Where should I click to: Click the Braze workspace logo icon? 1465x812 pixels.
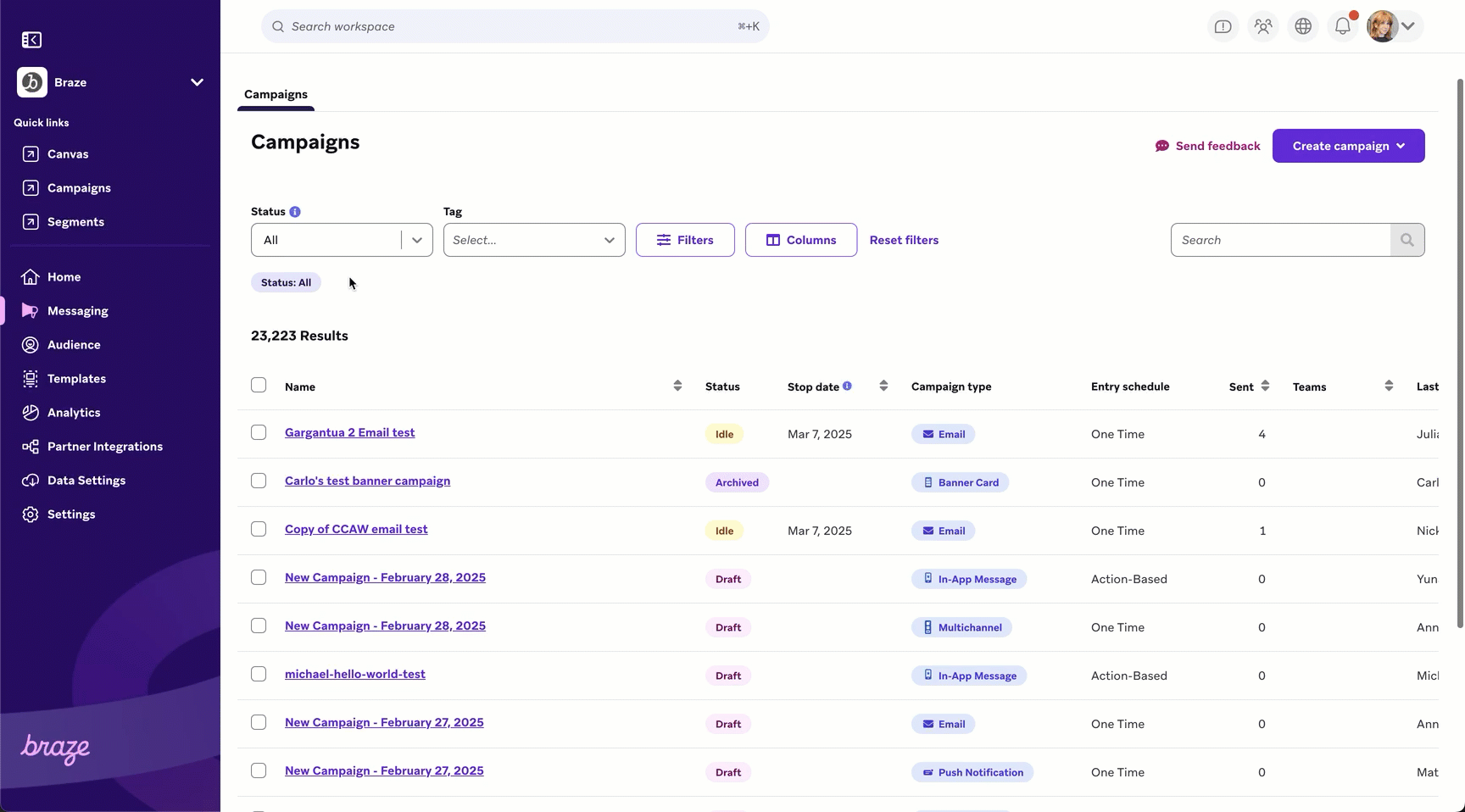32,82
